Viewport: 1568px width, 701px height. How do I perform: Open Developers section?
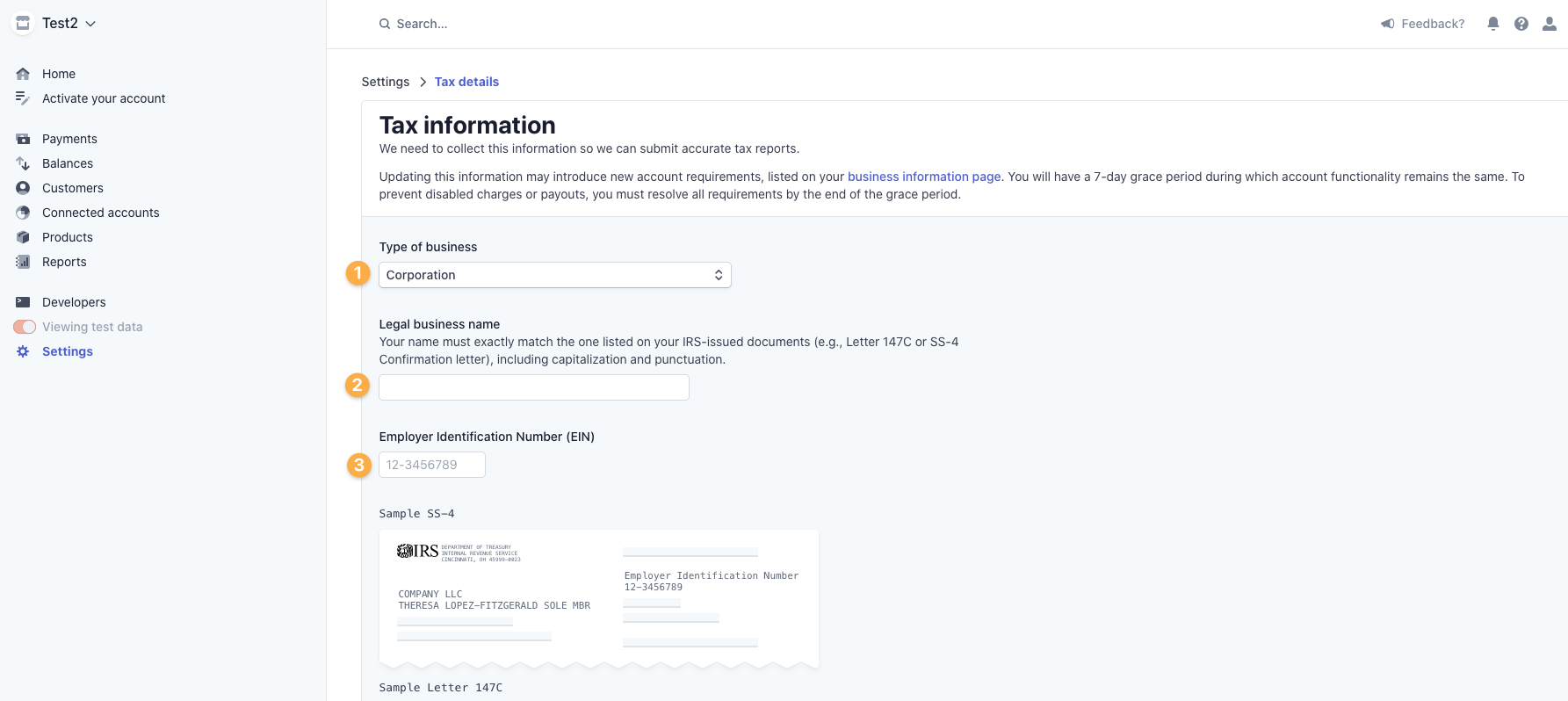pos(74,302)
